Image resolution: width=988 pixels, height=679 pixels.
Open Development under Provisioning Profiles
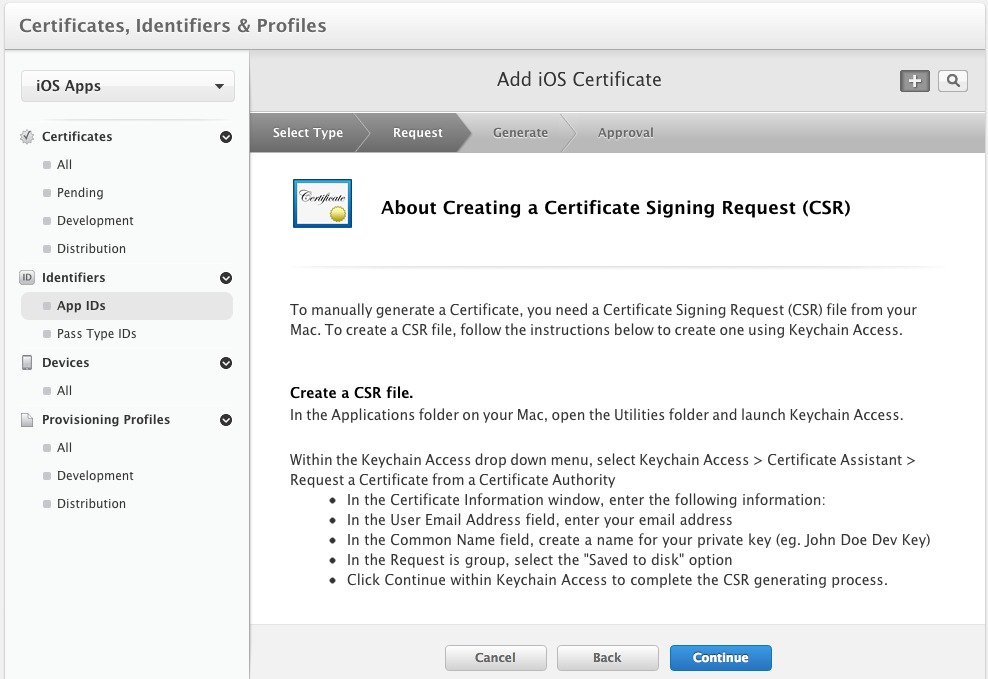click(95, 476)
